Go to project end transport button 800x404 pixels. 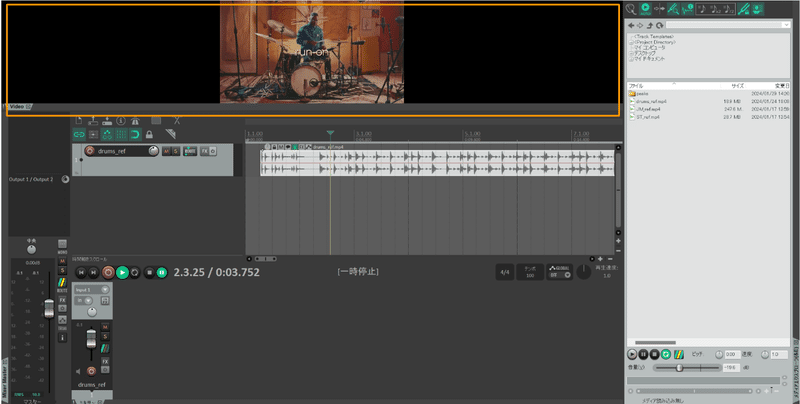click(x=93, y=273)
